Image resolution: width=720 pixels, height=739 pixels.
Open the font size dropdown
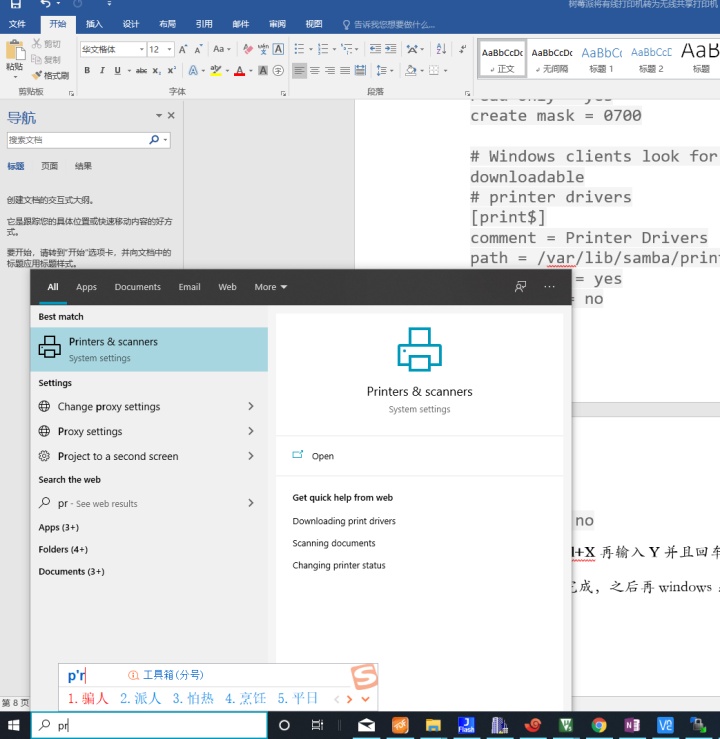point(169,49)
